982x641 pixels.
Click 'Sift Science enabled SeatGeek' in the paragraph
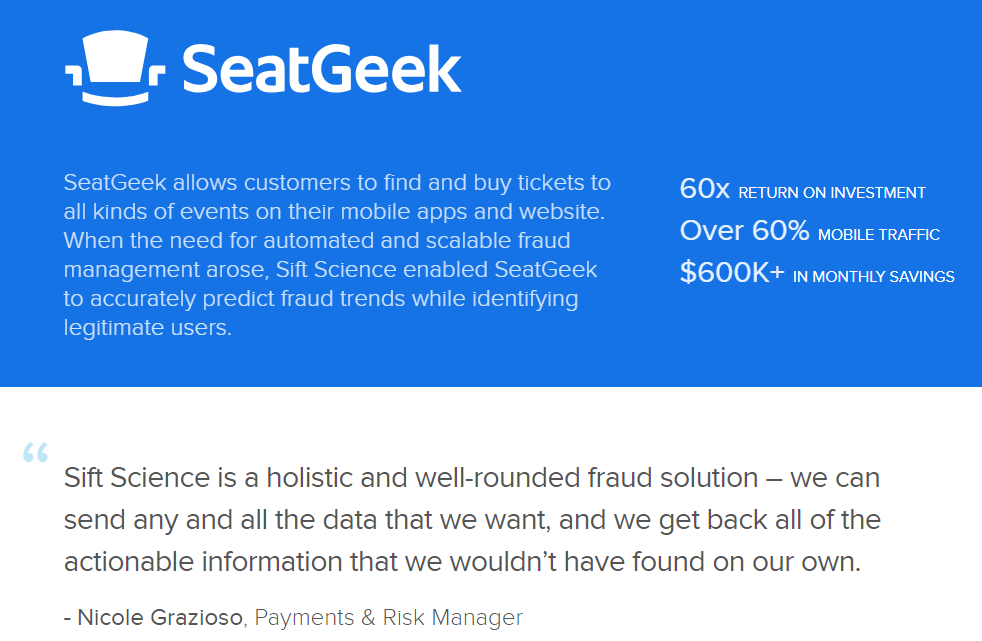pos(437,269)
